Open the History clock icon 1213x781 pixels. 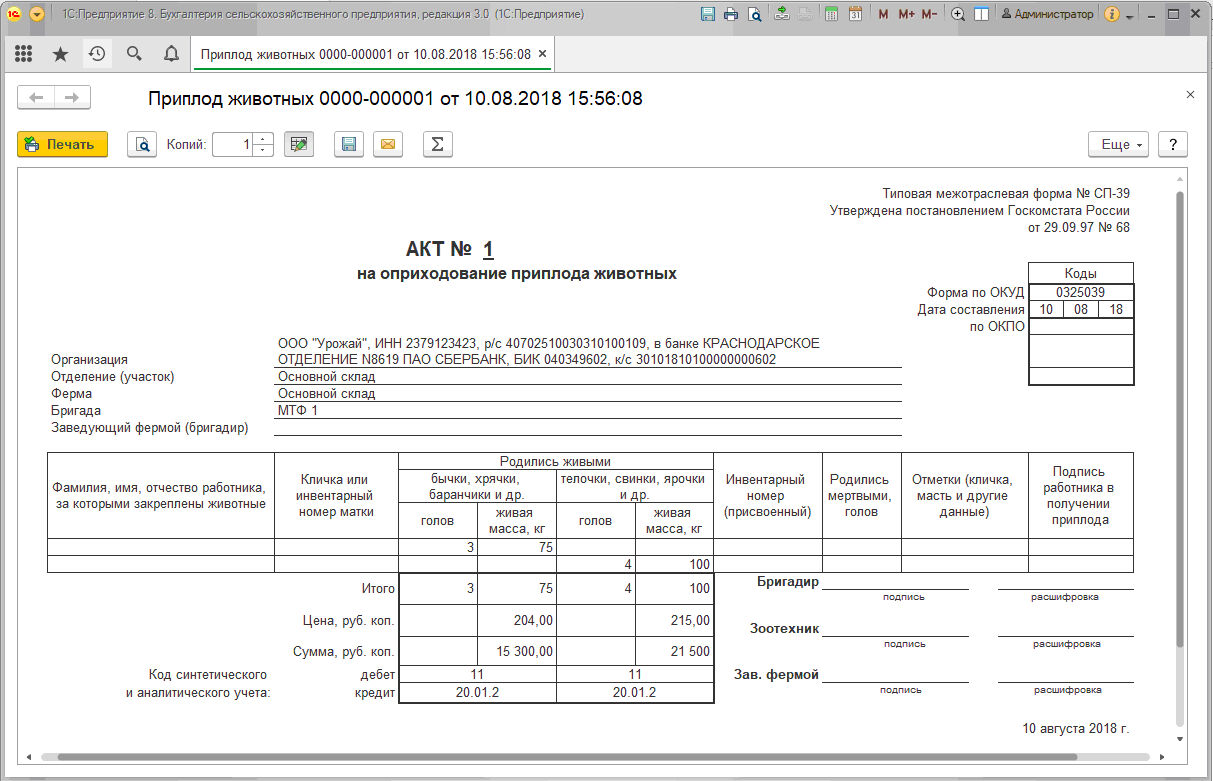tap(97, 54)
